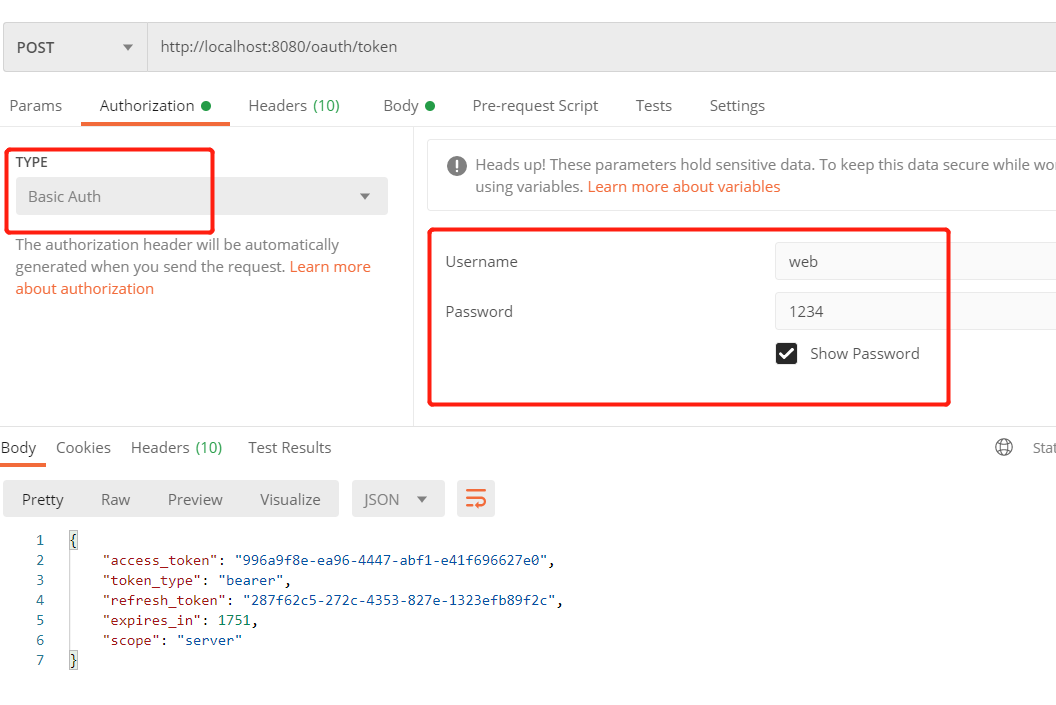This screenshot has height=705, width=1056.
Task: Switch to Raw response view
Action: coord(115,499)
